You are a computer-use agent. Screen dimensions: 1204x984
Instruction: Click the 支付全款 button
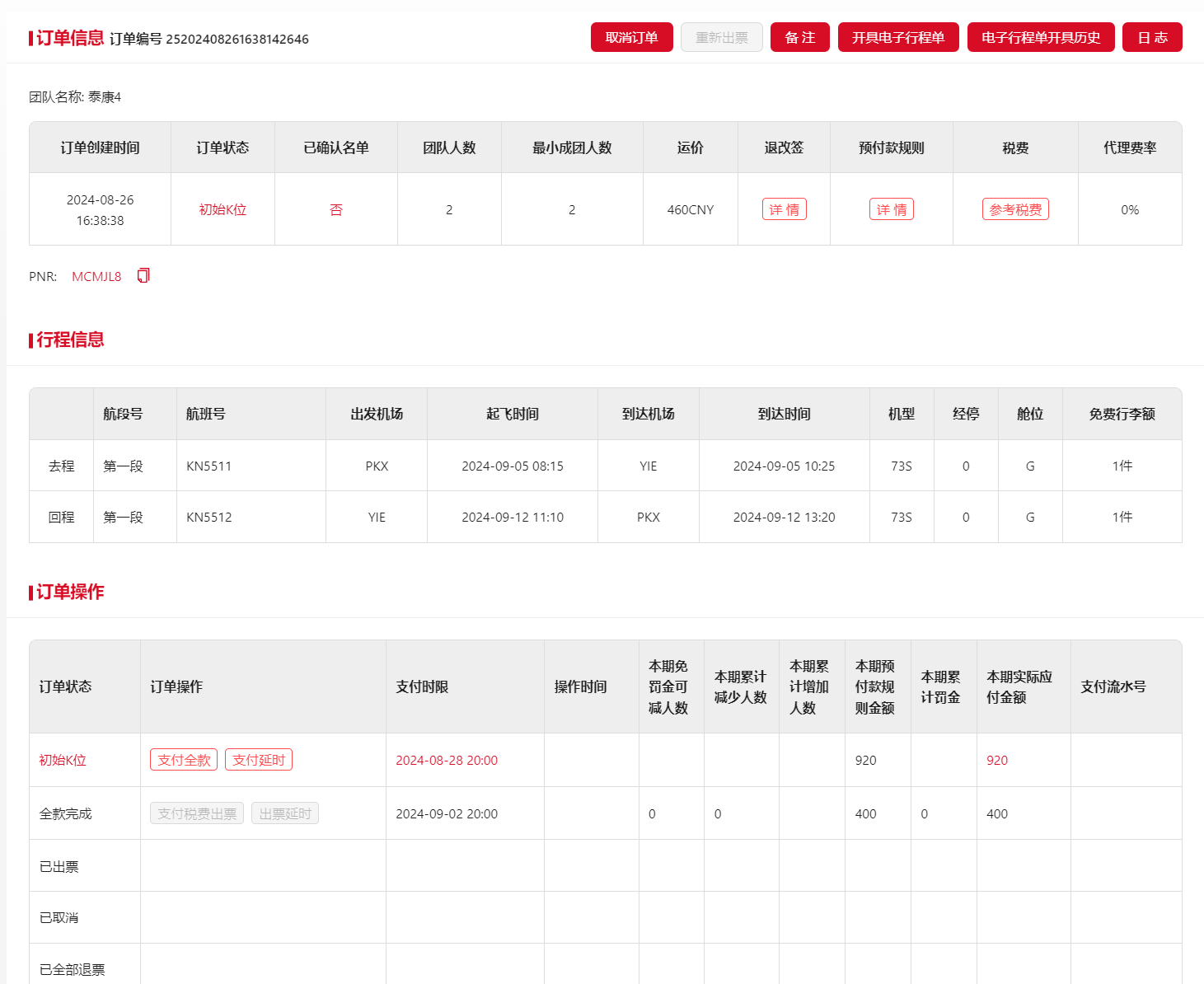[184, 760]
